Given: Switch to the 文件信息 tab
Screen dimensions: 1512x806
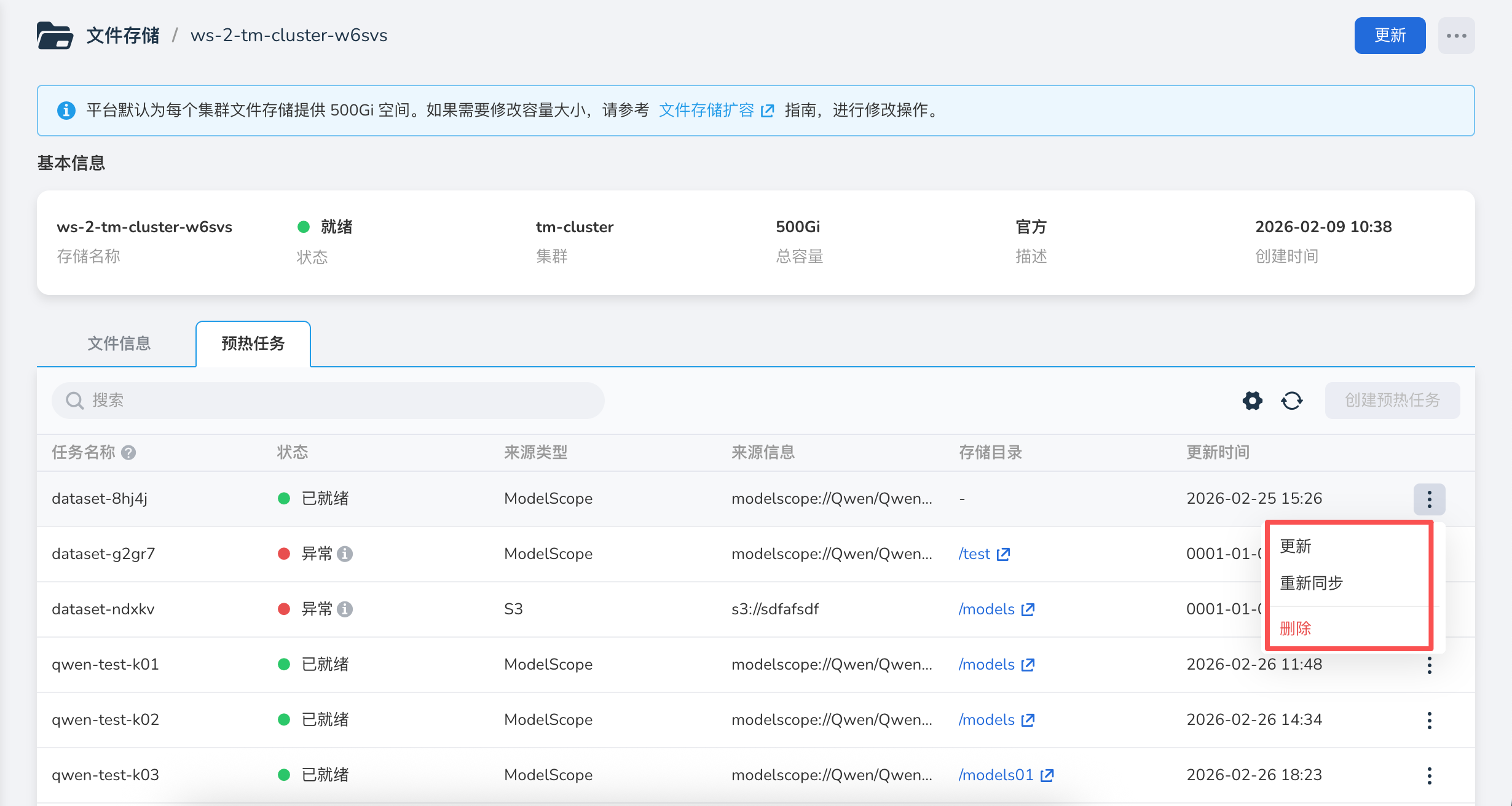Looking at the screenshot, I should click(119, 343).
